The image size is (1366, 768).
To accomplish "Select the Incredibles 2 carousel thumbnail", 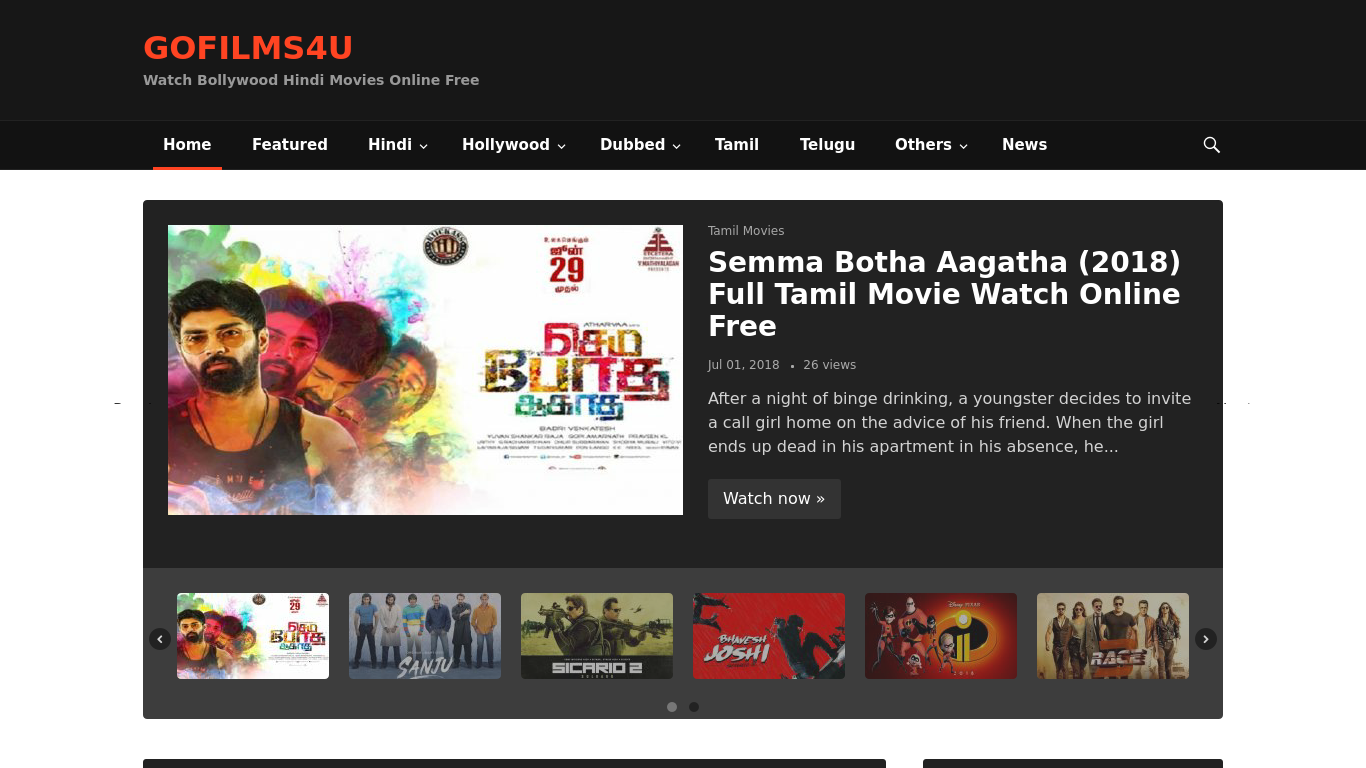I will (941, 636).
